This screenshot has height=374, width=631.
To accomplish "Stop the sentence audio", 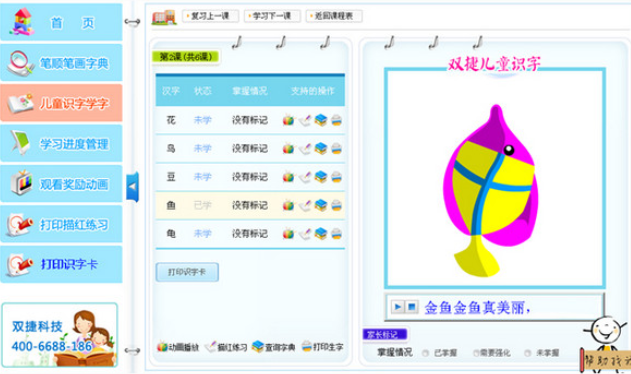I will (412, 307).
